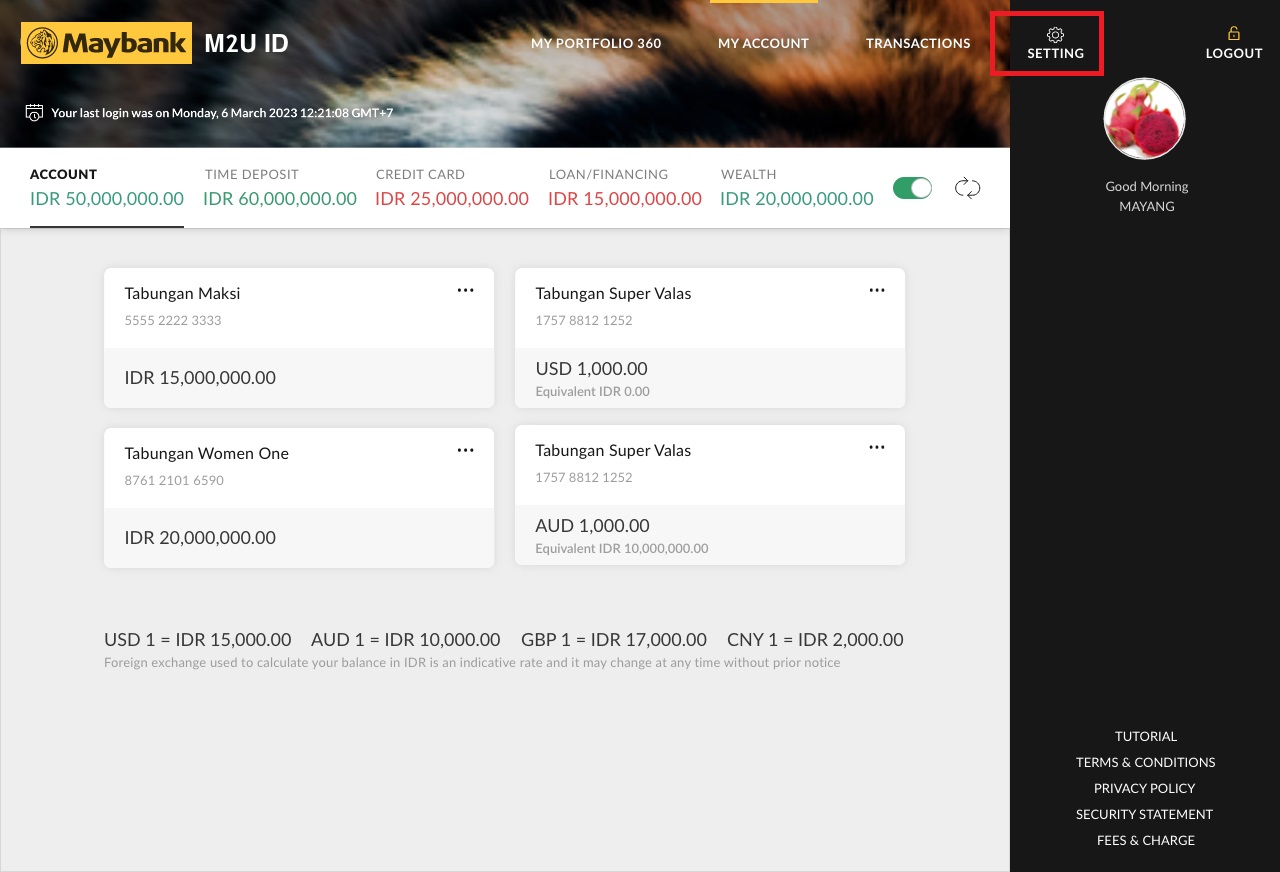
Task: Click the Logout padlock icon
Action: pos(1233,33)
